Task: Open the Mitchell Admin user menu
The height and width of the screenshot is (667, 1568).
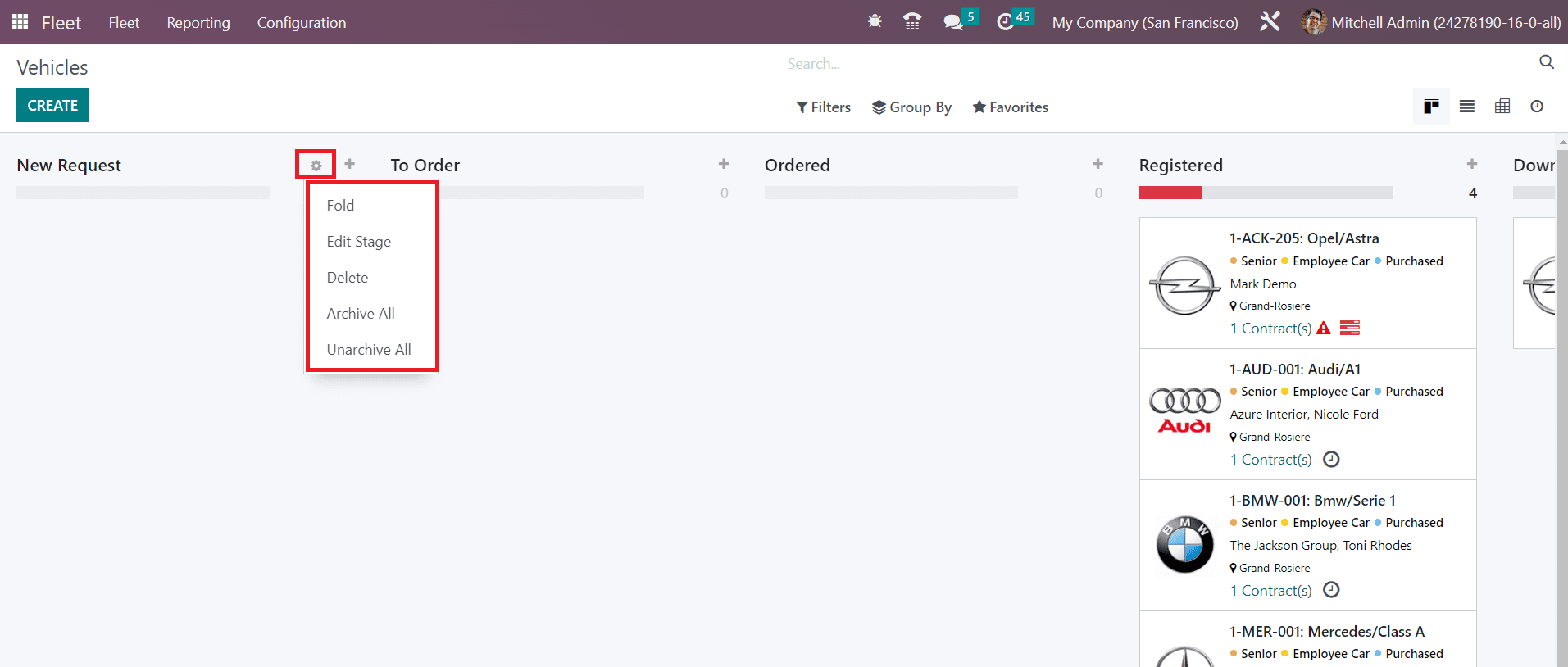Action: coord(1431,22)
